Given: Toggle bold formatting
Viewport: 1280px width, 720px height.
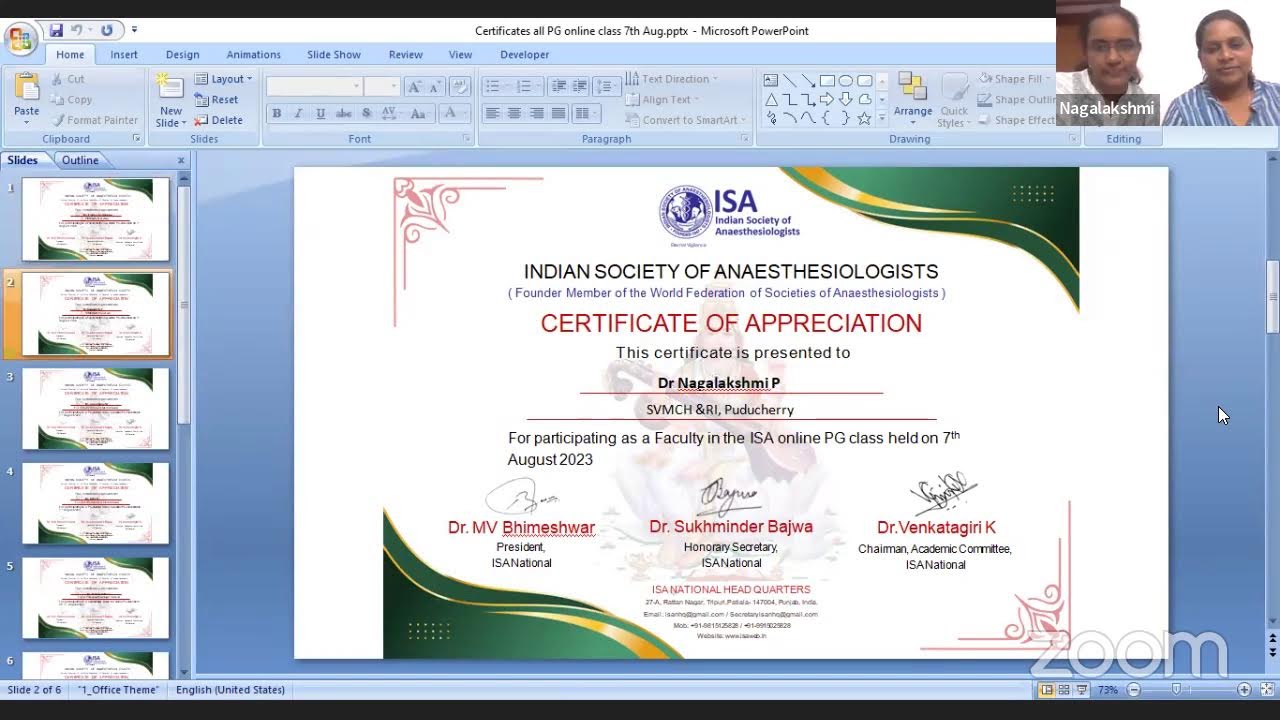Looking at the screenshot, I should coord(277,114).
